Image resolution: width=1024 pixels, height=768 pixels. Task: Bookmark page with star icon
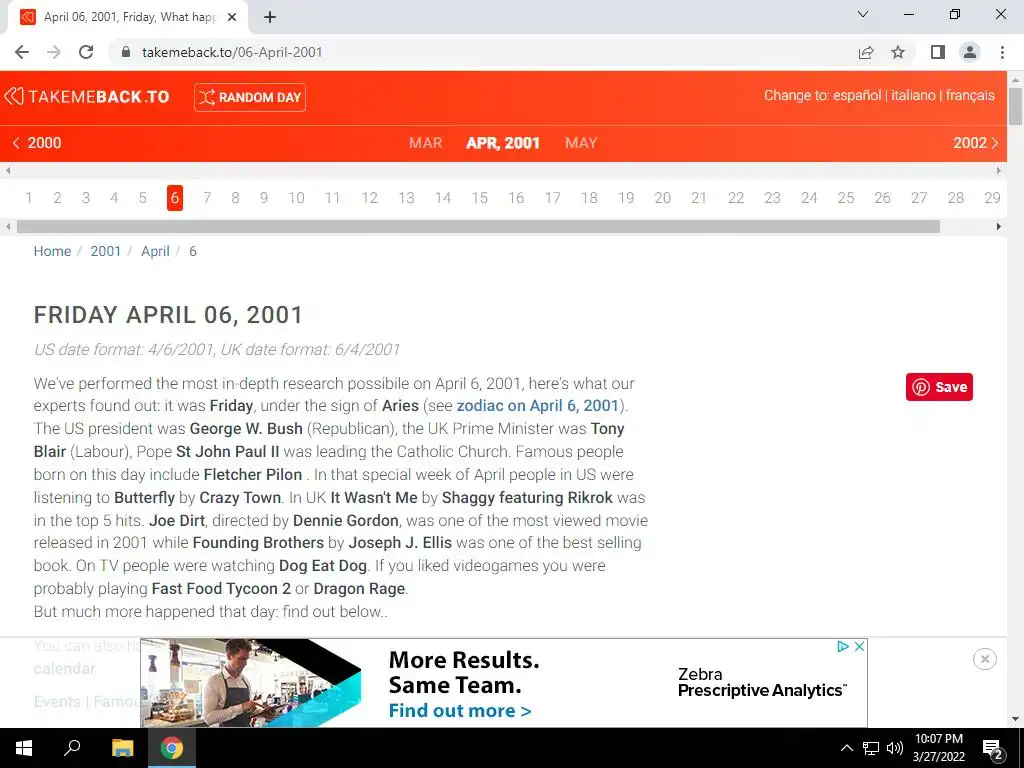(898, 52)
